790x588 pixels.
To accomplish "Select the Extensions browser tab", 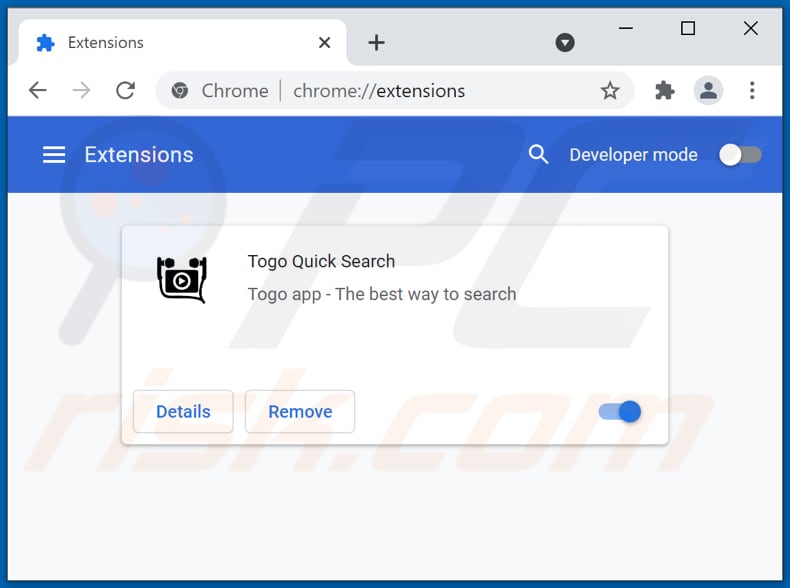I will coord(182,43).
